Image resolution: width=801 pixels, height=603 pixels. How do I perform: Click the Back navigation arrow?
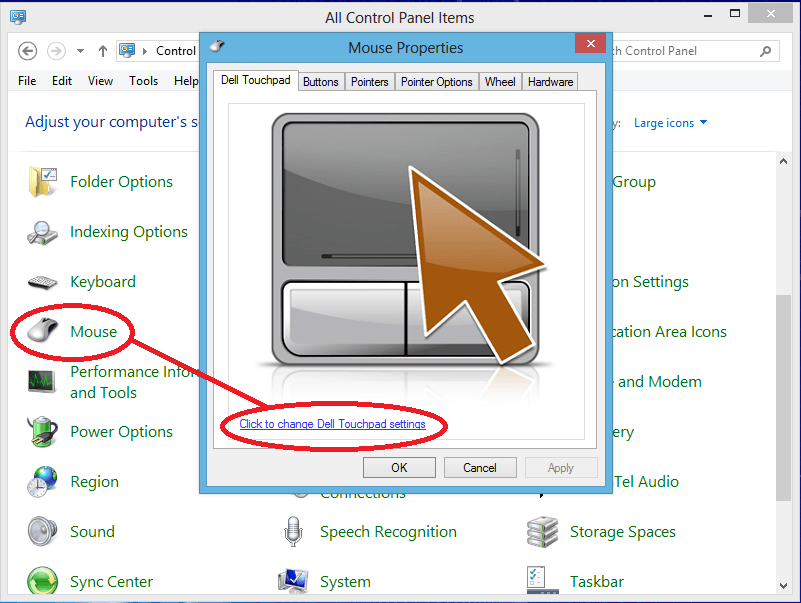[x=28, y=51]
